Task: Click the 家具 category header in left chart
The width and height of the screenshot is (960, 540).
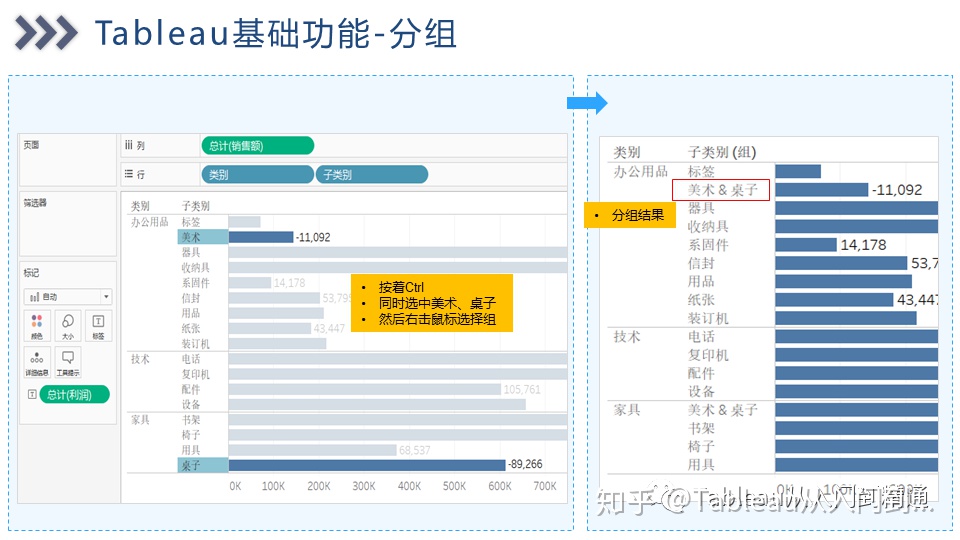Action: pos(140,420)
